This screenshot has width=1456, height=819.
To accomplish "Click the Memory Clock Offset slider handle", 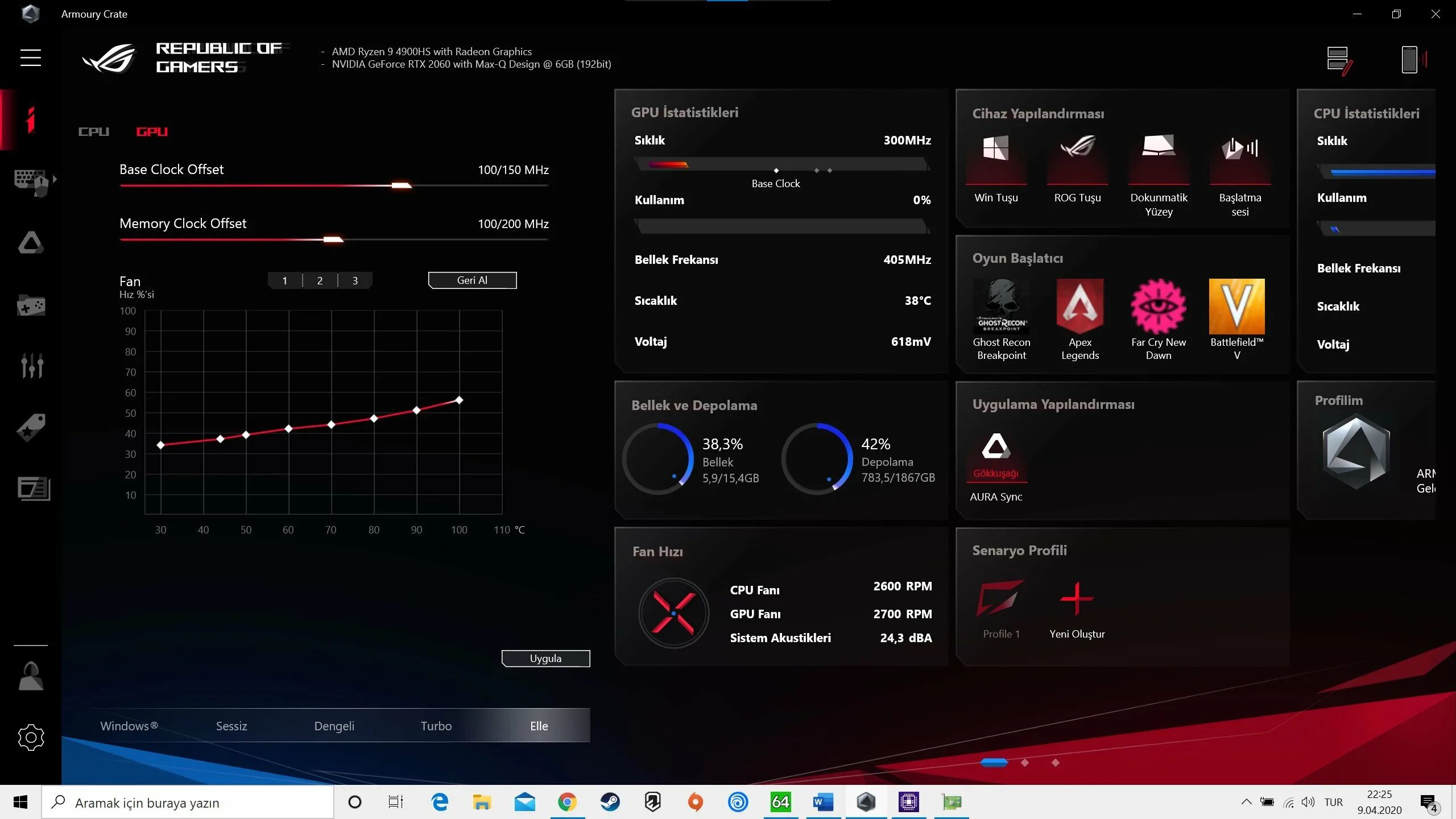I will coord(333,239).
